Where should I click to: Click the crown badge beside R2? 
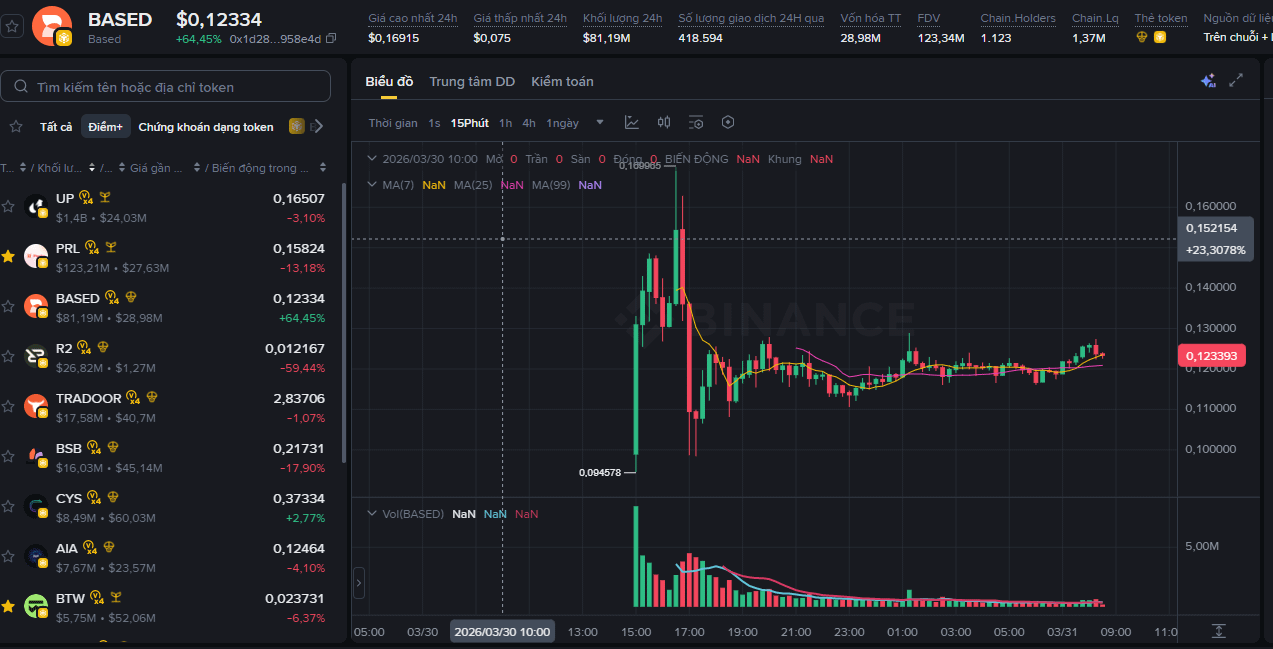102,348
